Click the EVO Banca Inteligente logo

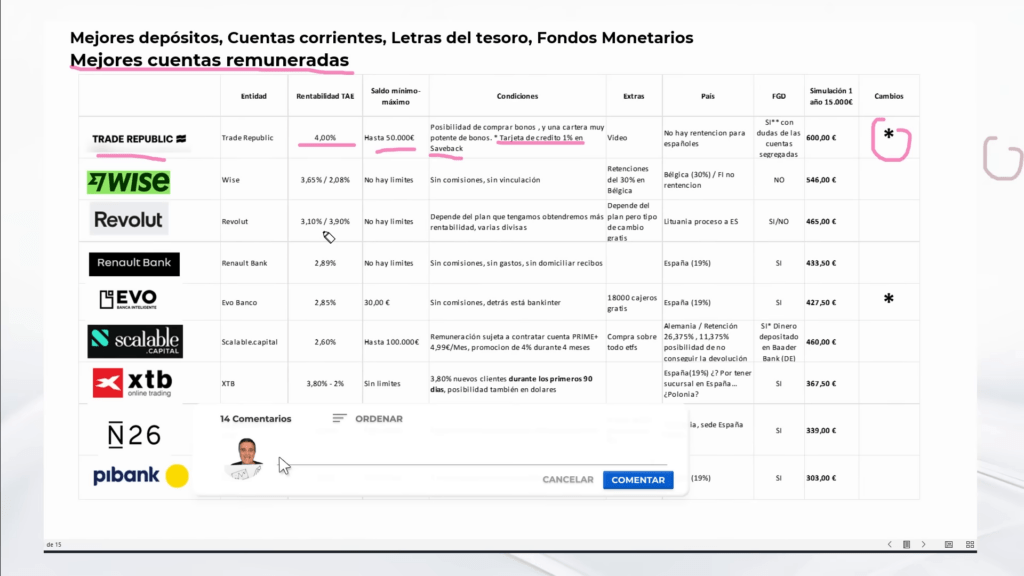(128, 300)
